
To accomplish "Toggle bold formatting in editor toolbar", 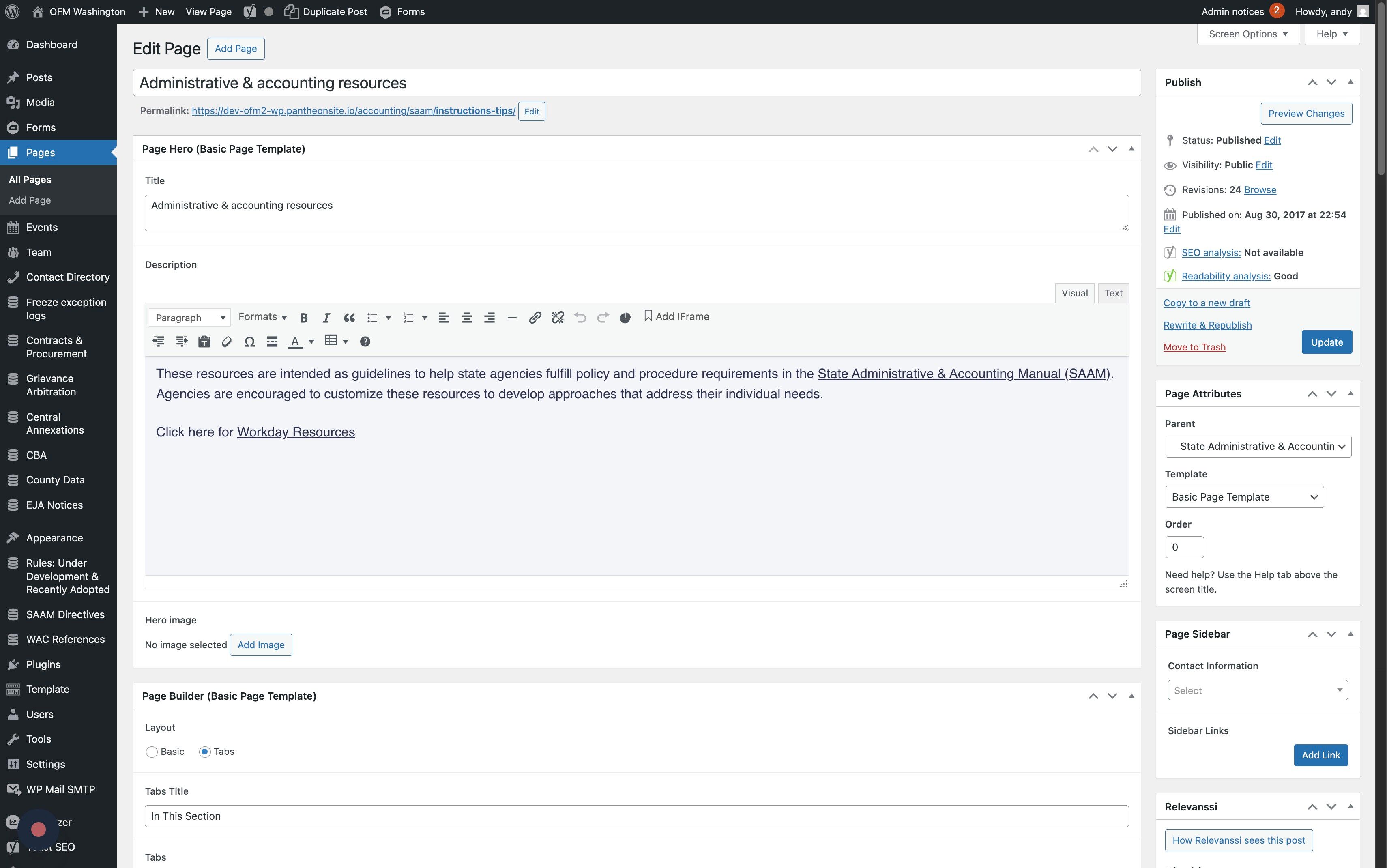I will pos(304,318).
